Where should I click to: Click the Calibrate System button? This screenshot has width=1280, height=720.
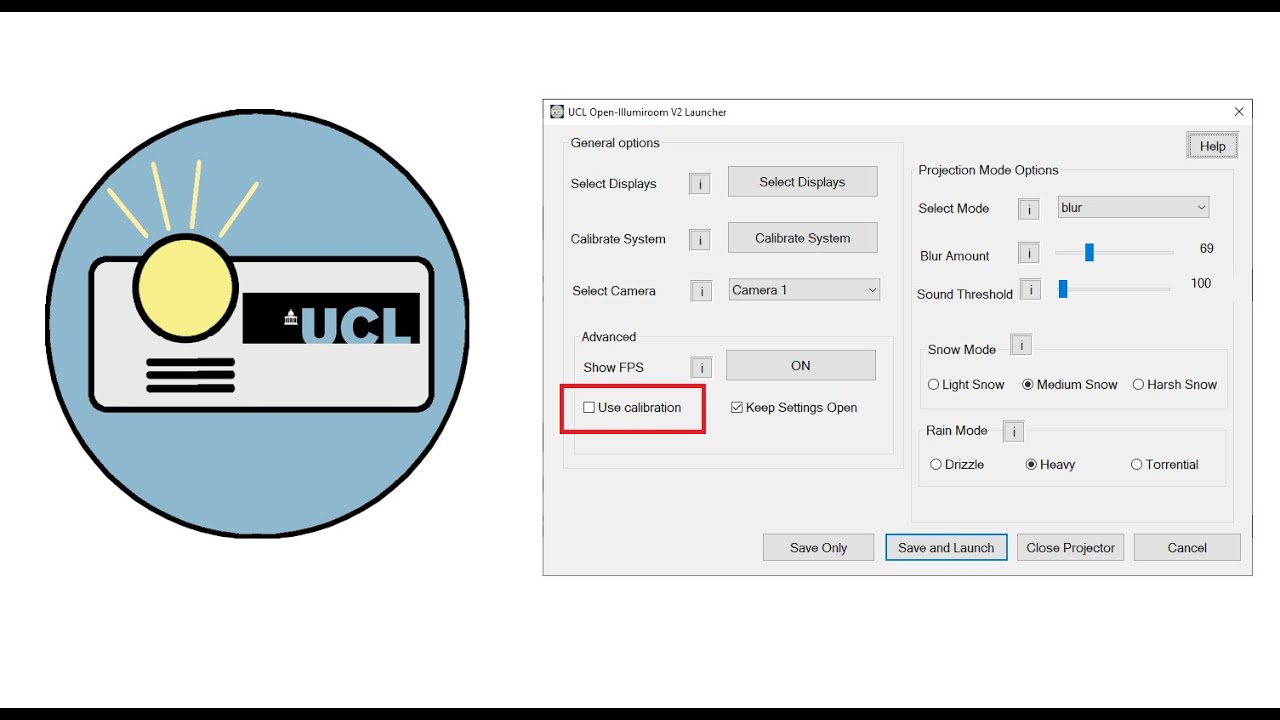pyautogui.click(x=803, y=238)
